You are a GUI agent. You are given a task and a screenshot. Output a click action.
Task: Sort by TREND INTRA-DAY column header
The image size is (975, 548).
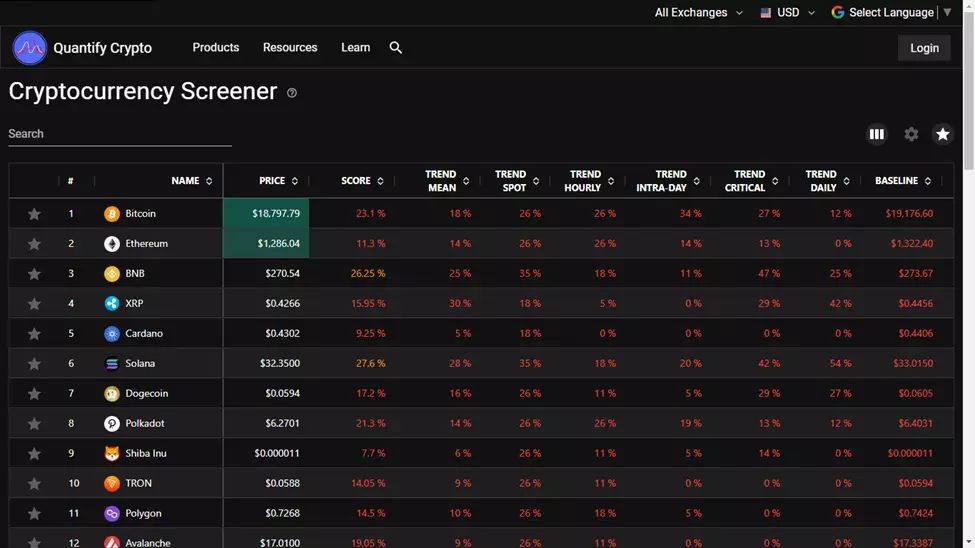coord(668,181)
